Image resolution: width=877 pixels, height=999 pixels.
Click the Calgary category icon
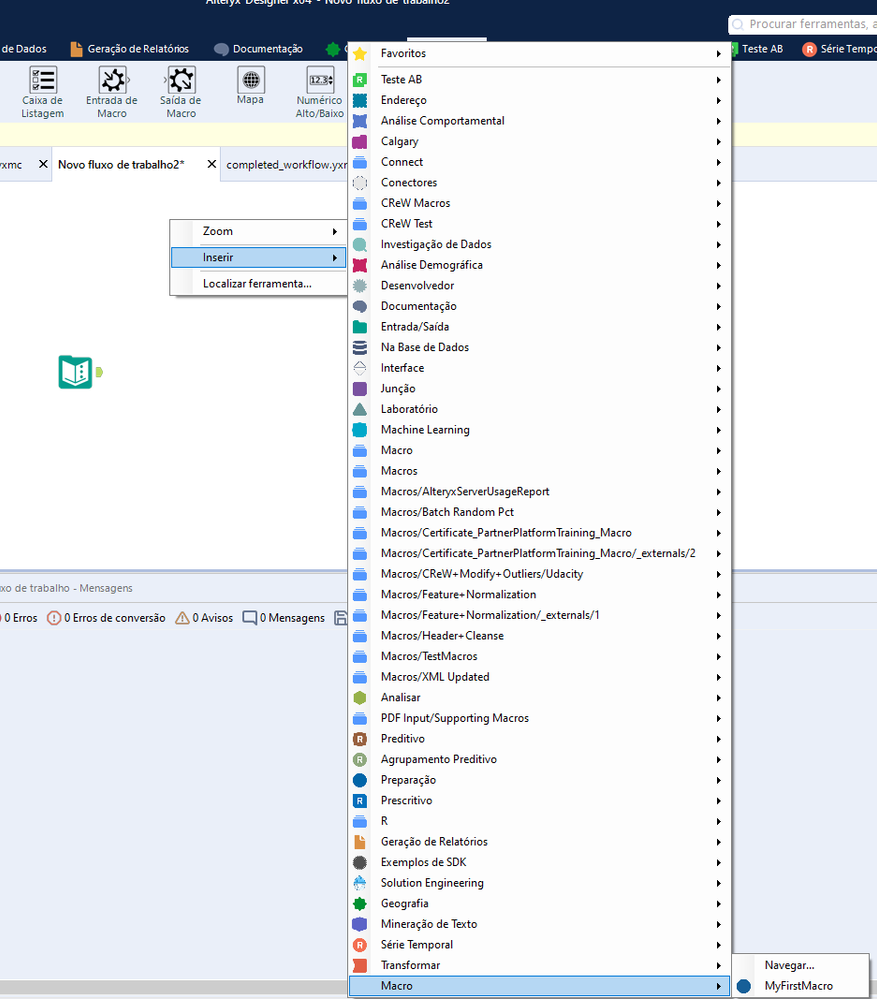tap(360, 141)
